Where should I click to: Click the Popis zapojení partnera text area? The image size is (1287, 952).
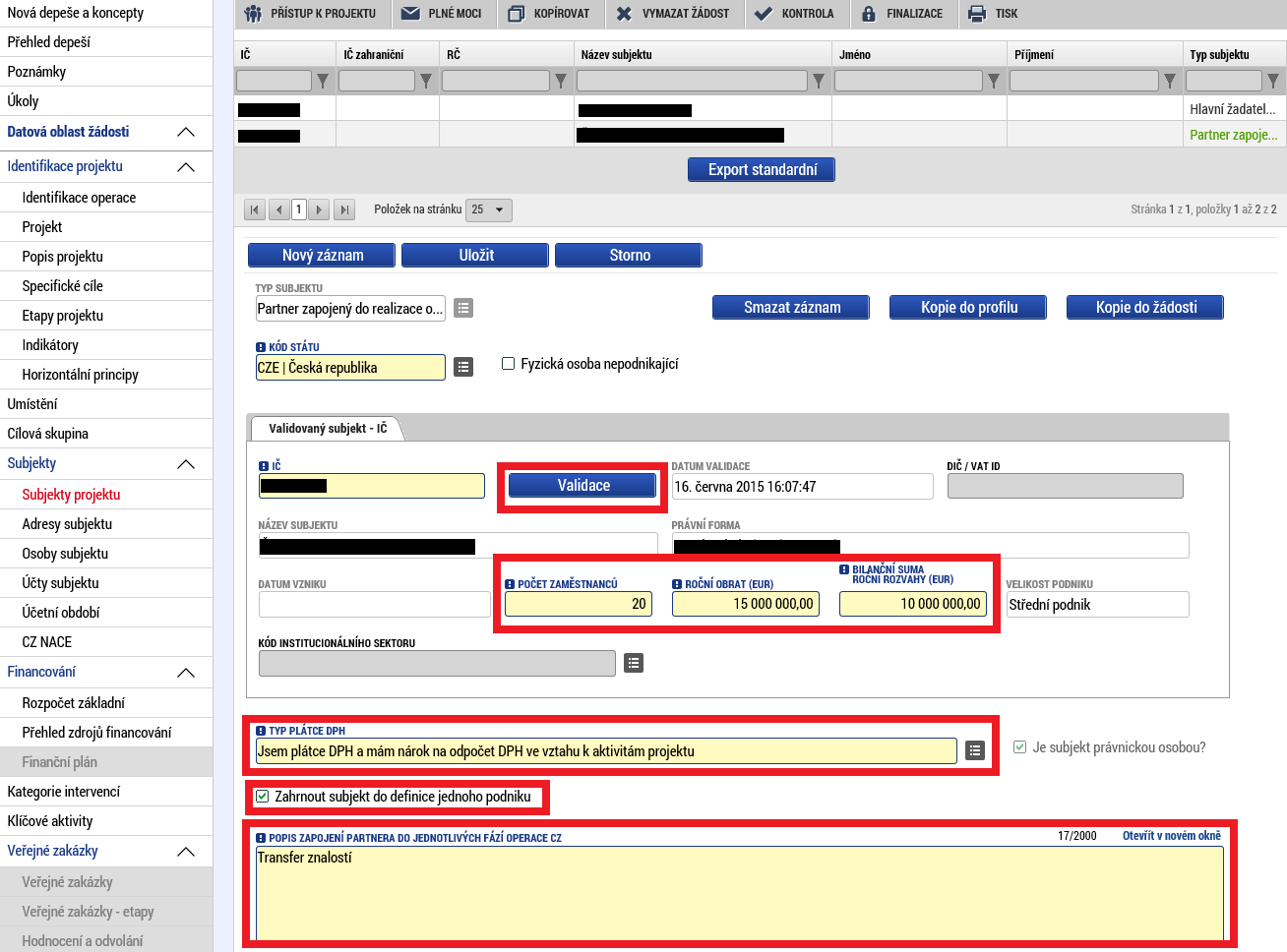click(739, 893)
